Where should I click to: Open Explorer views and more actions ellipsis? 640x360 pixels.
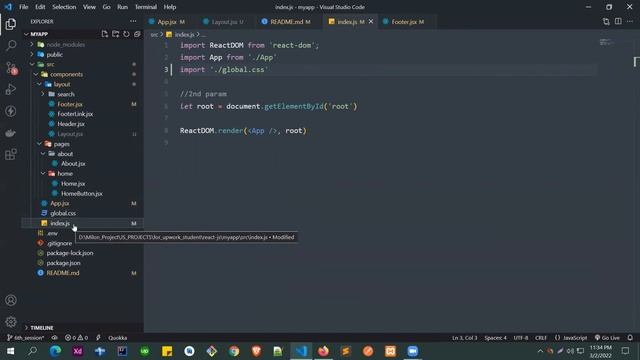[x=133, y=21]
